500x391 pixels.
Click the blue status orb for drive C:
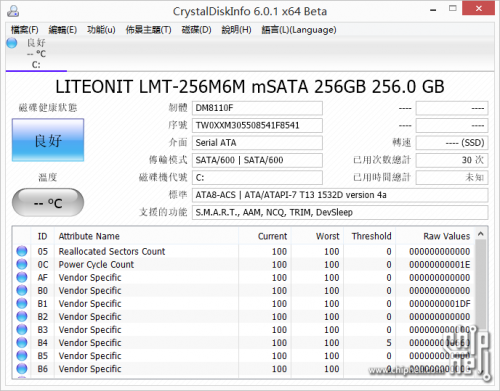(12, 43)
